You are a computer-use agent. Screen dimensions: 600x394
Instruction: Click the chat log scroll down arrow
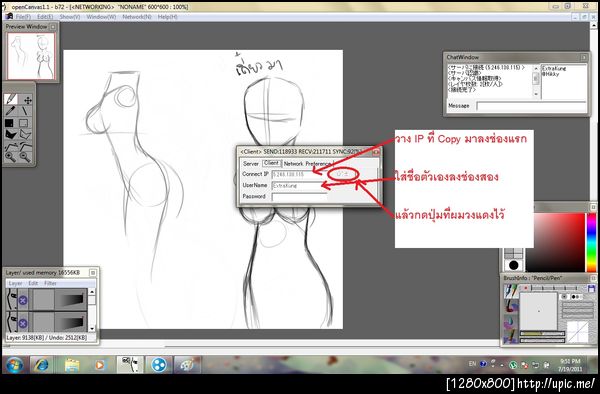click(536, 94)
